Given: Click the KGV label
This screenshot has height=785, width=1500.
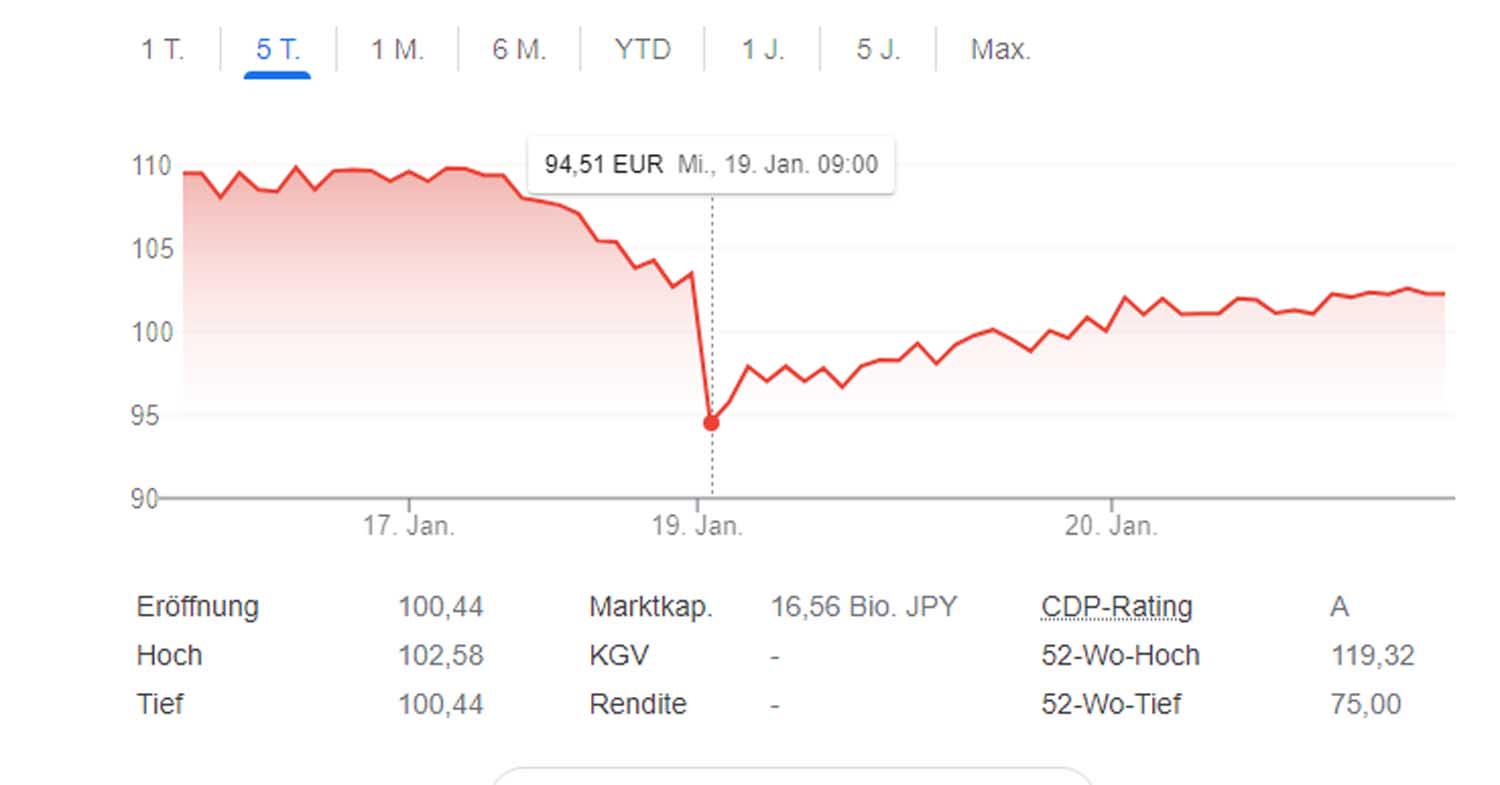Looking at the screenshot, I should pos(619,656).
